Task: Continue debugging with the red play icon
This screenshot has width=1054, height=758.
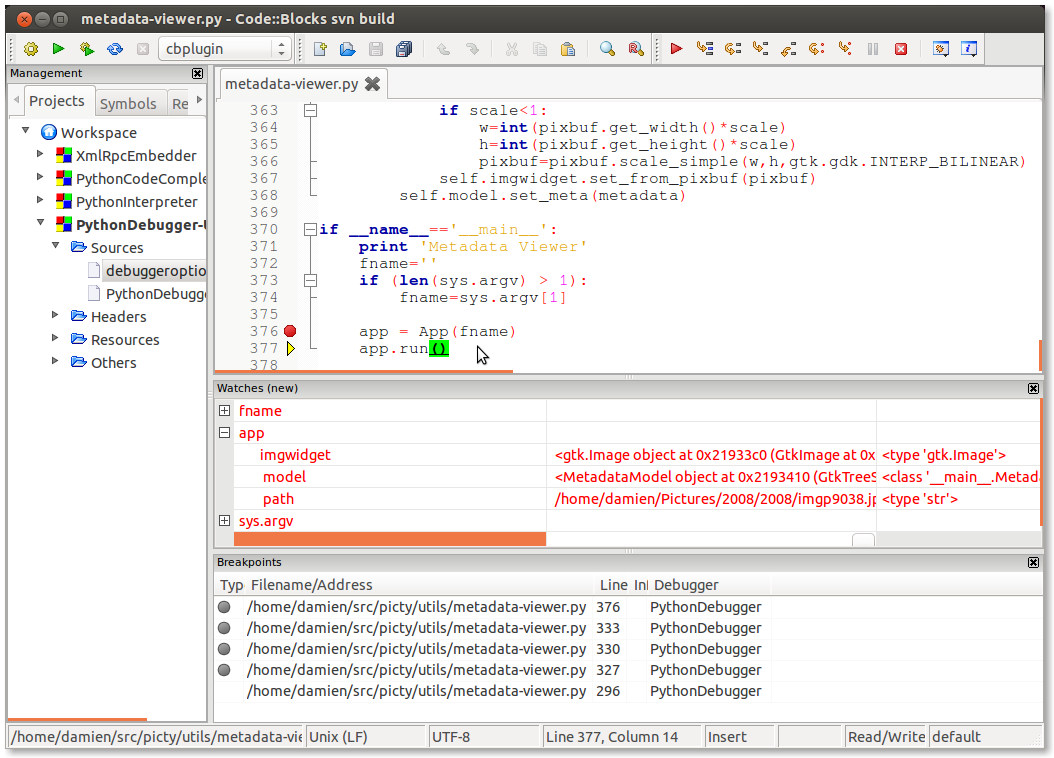Action: coord(676,48)
